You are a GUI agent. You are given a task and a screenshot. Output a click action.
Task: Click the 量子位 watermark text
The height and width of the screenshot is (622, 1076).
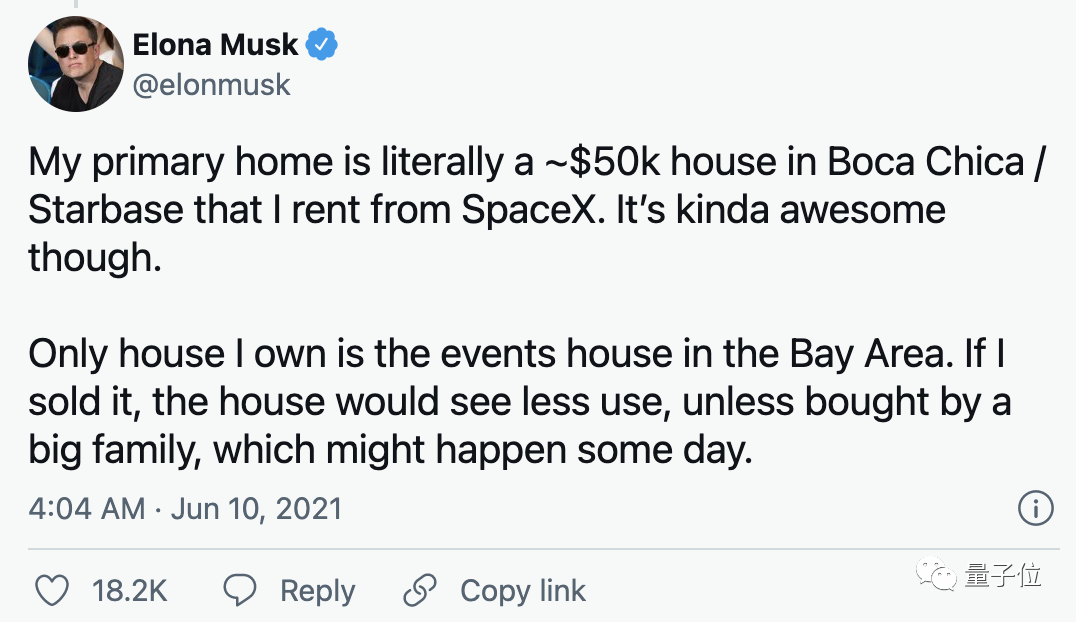coord(1003,575)
